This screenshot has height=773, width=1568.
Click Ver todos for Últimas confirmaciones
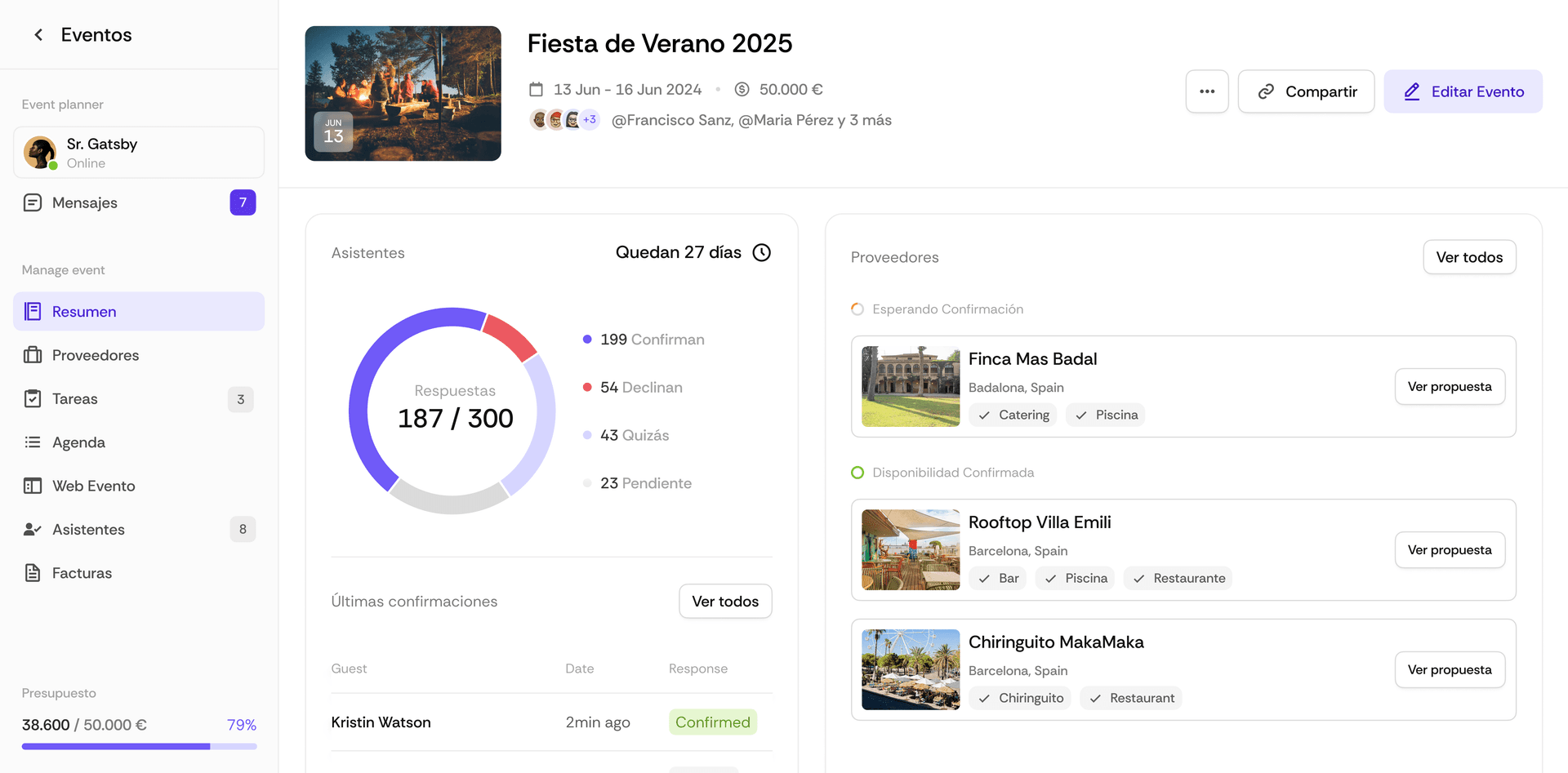coord(725,602)
